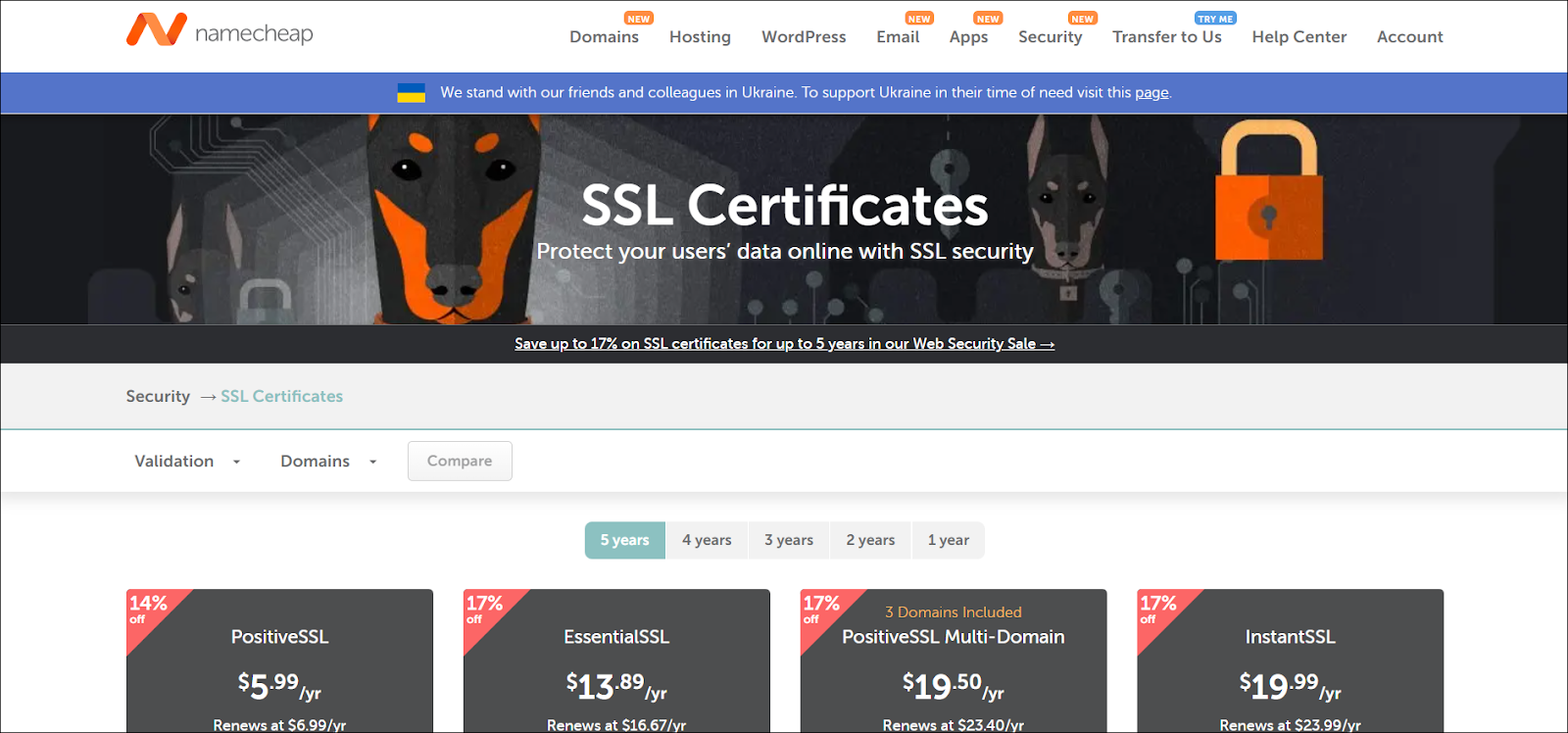Click 'Renews at $23.99/yr' text

point(1290,725)
